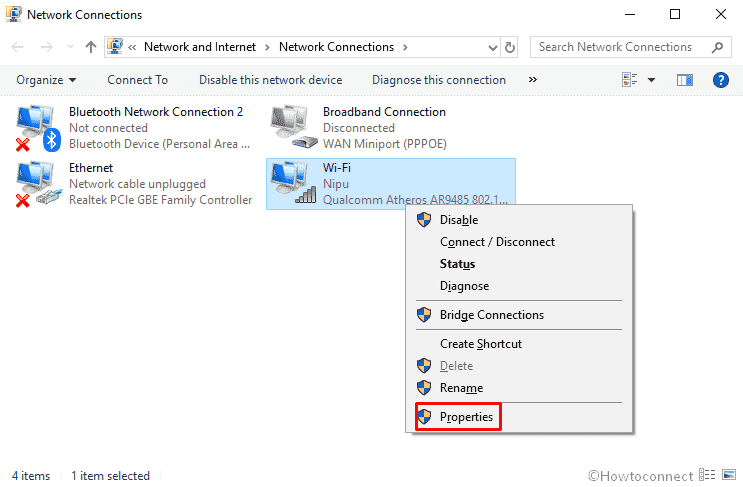Switch to details view in status bar

pos(707,475)
